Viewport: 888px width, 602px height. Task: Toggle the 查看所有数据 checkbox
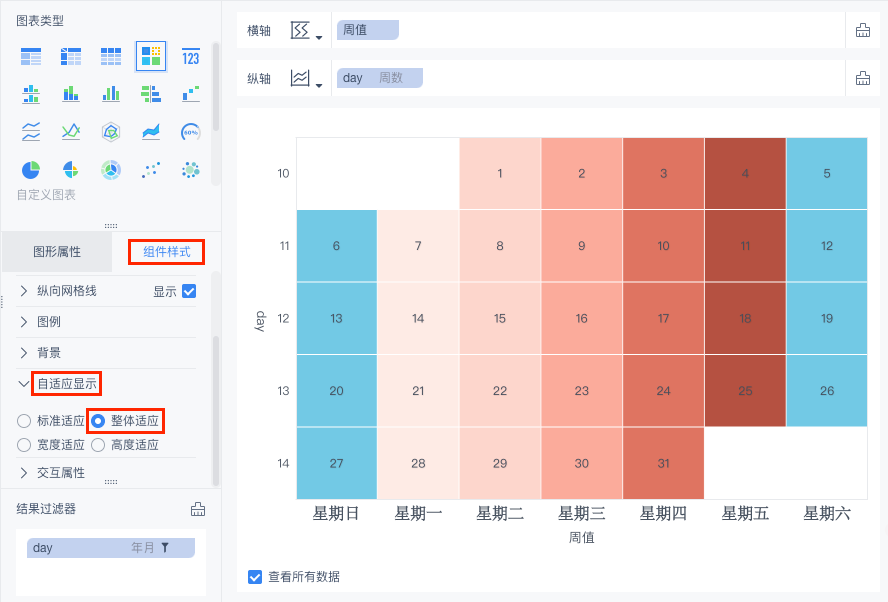pos(255,577)
